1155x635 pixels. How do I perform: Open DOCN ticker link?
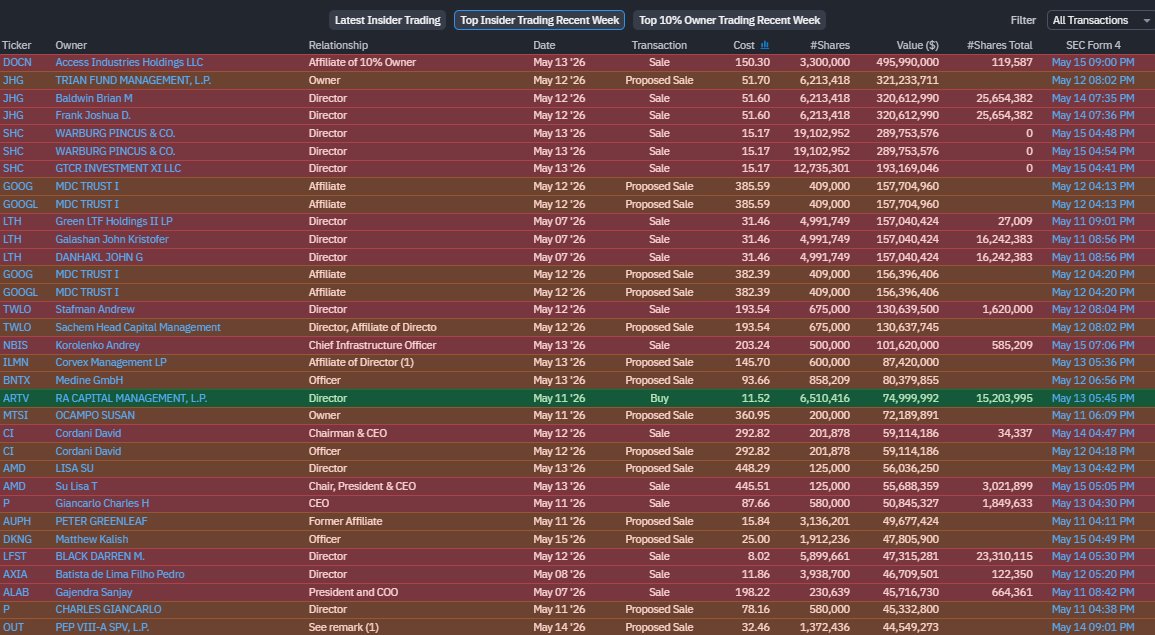[x=17, y=63]
